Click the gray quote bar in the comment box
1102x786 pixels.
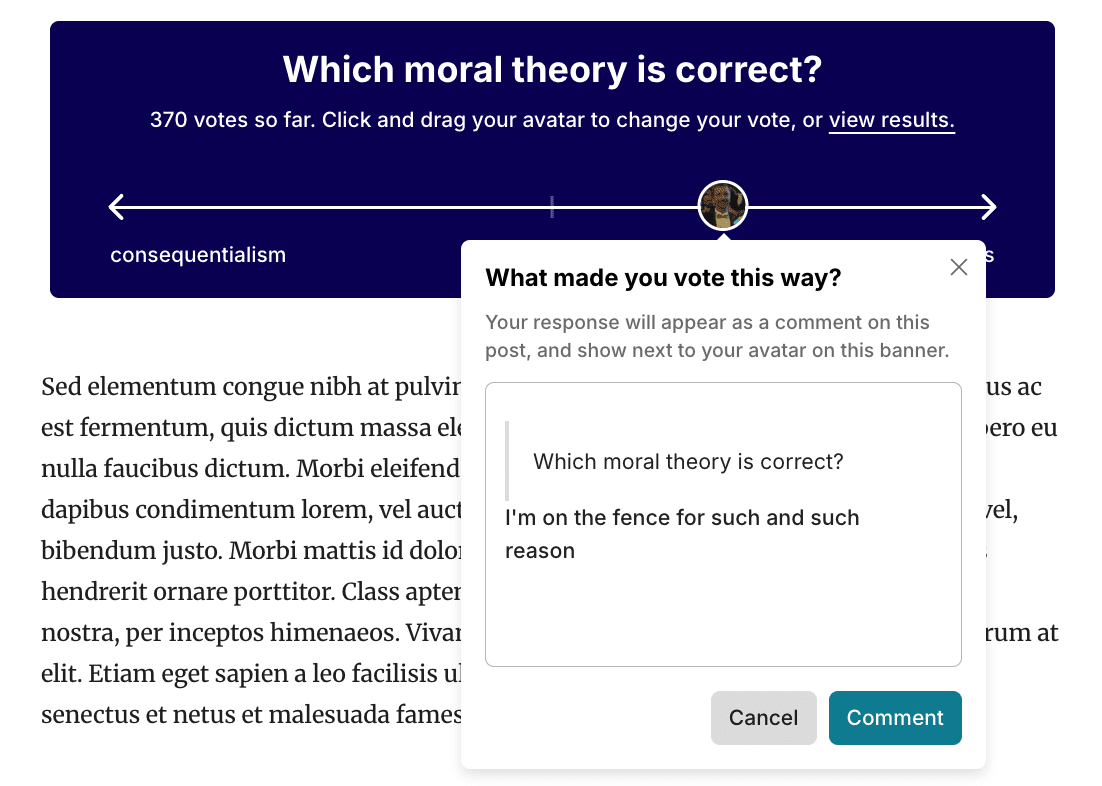coord(507,461)
